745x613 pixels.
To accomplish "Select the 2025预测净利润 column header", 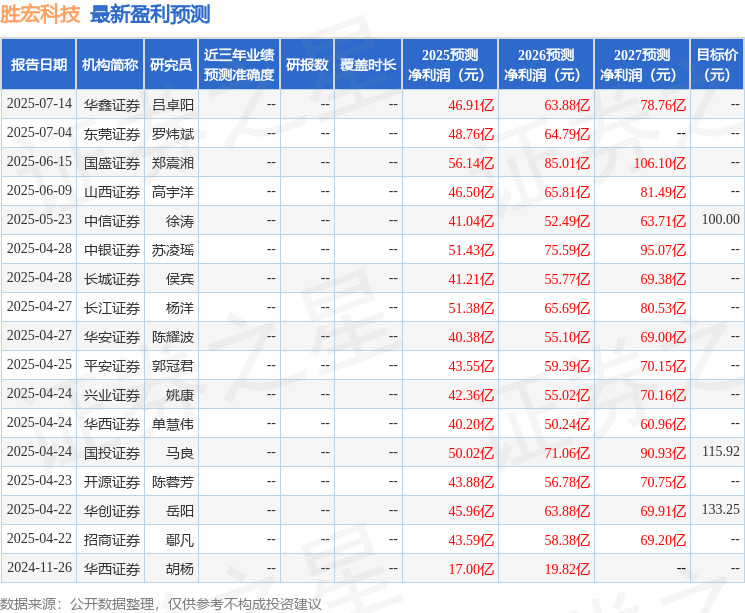I will pos(450,65).
